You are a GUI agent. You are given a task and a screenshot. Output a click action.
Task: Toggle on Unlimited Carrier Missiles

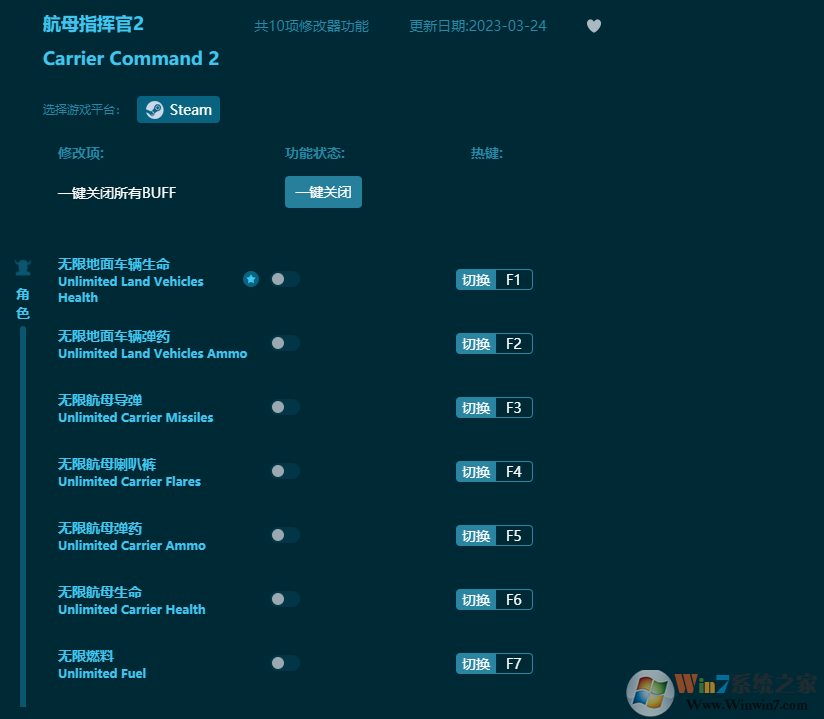(284, 407)
